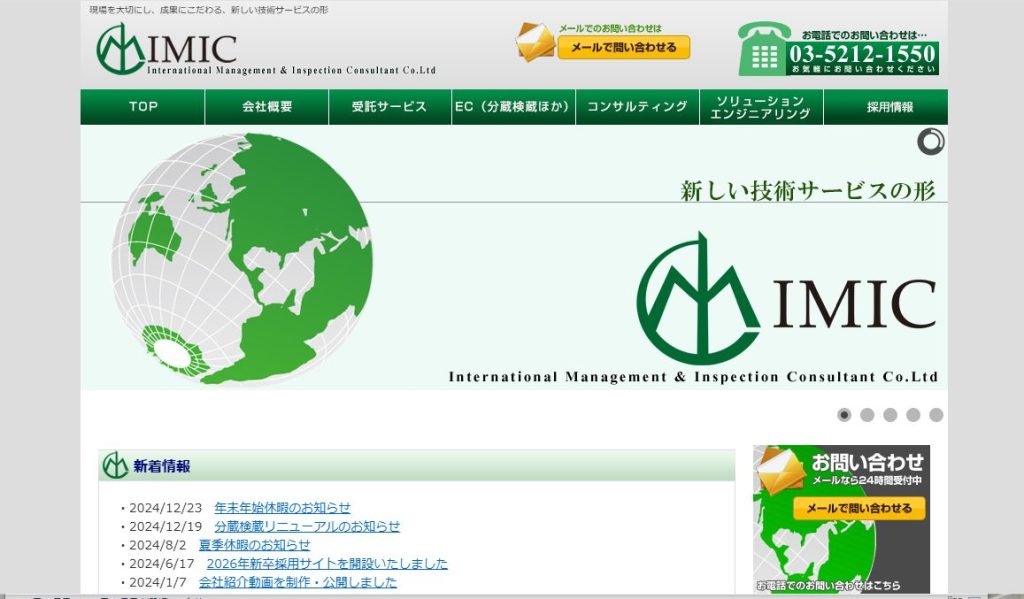Click the tagline text at the page top
Screen dimensions: 1024x599
coord(208,10)
